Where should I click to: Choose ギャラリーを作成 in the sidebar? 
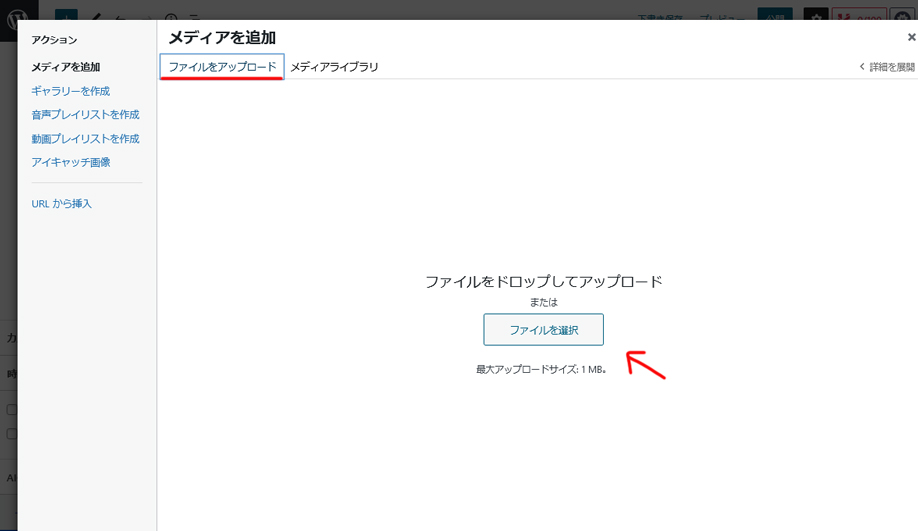pos(70,91)
